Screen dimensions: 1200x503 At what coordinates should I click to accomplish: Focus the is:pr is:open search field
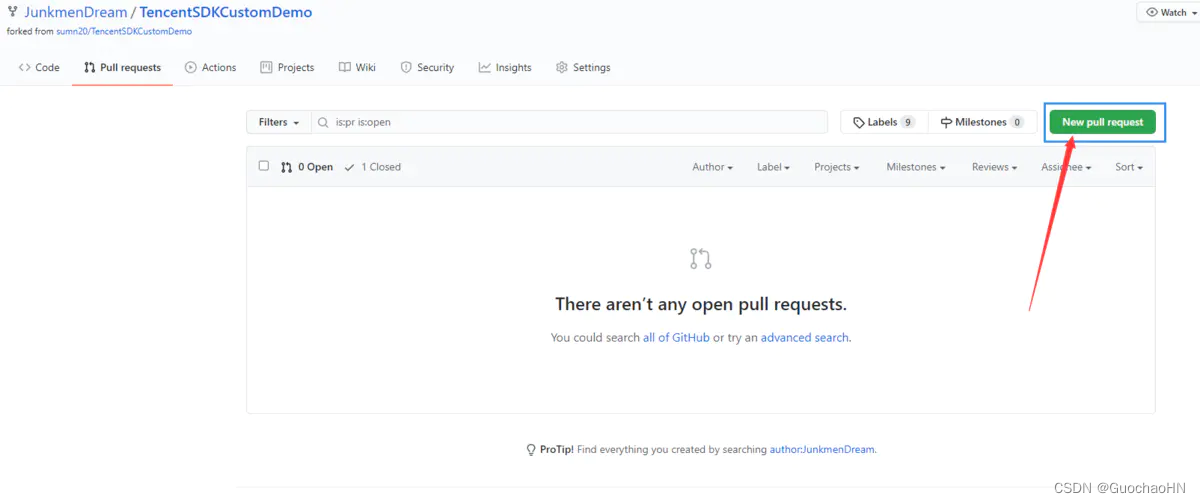570,122
